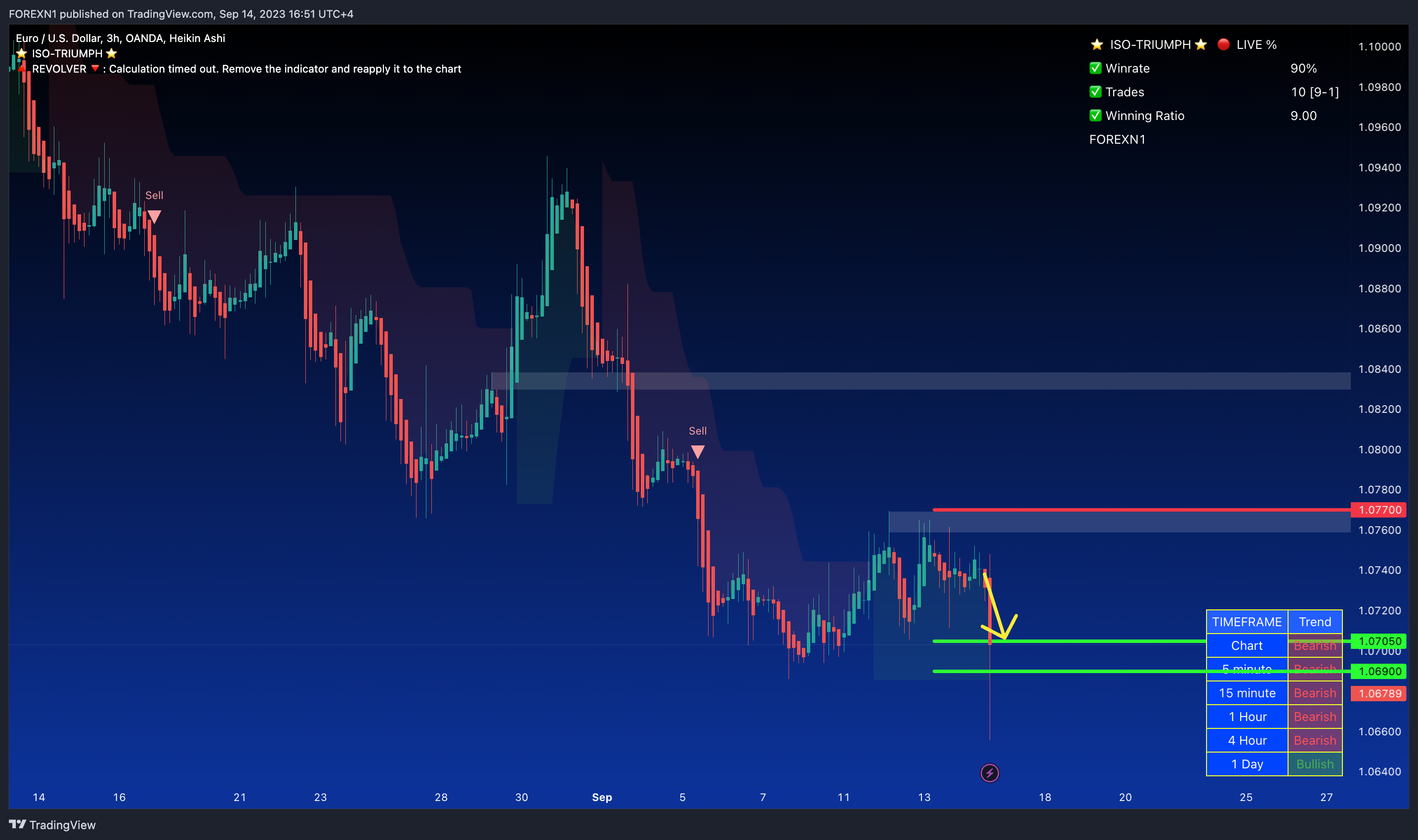
Task: Click the Bullish trend cell
Action: tap(1315, 764)
